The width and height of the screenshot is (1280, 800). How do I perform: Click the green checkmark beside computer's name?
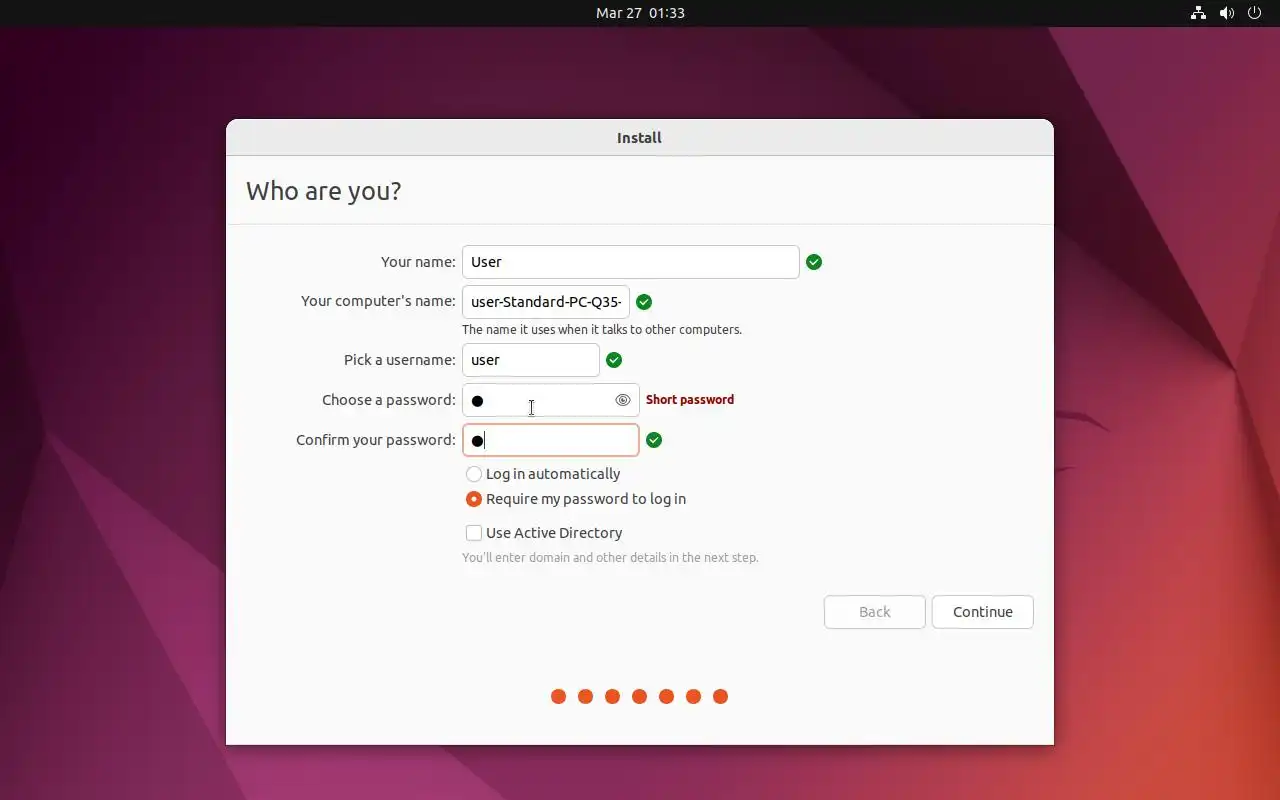coord(644,302)
